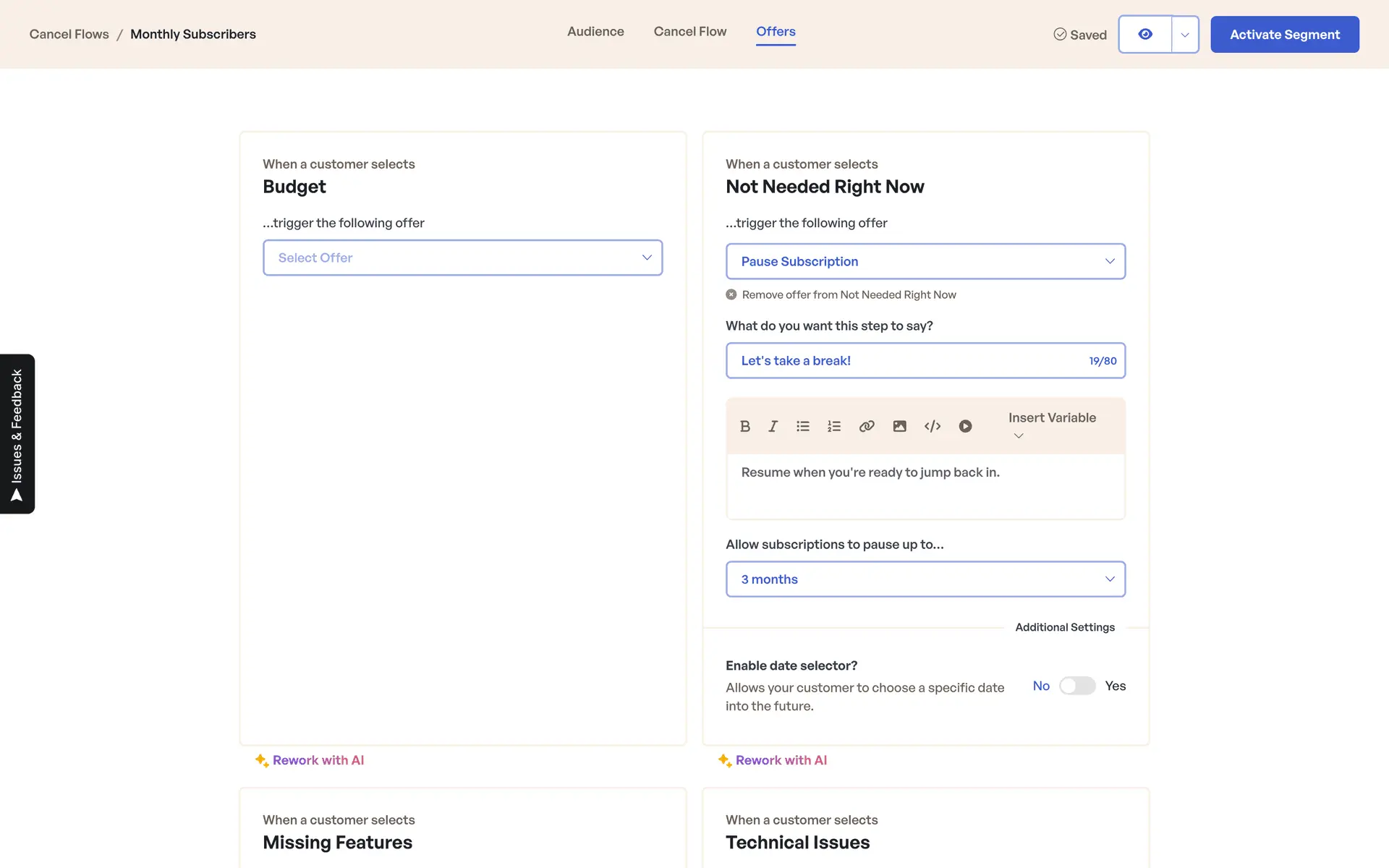Click the insert link icon
Viewport: 1389px width, 868px height.
click(x=867, y=426)
